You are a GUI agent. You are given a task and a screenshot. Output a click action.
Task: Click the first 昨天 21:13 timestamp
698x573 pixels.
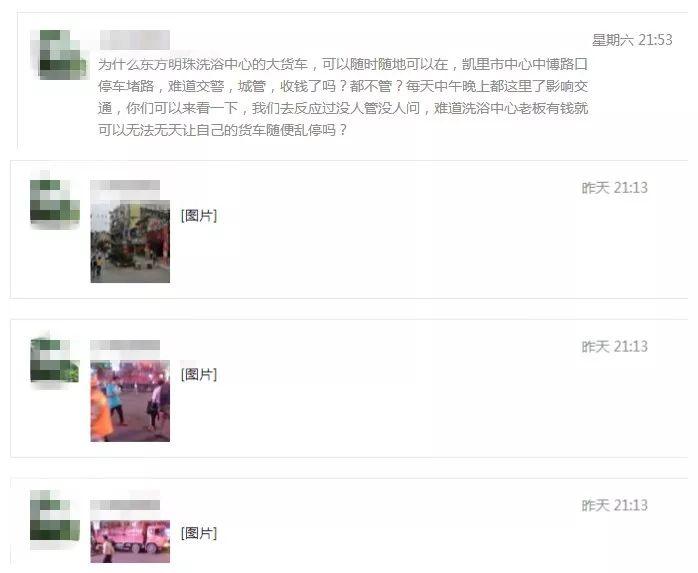(615, 188)
